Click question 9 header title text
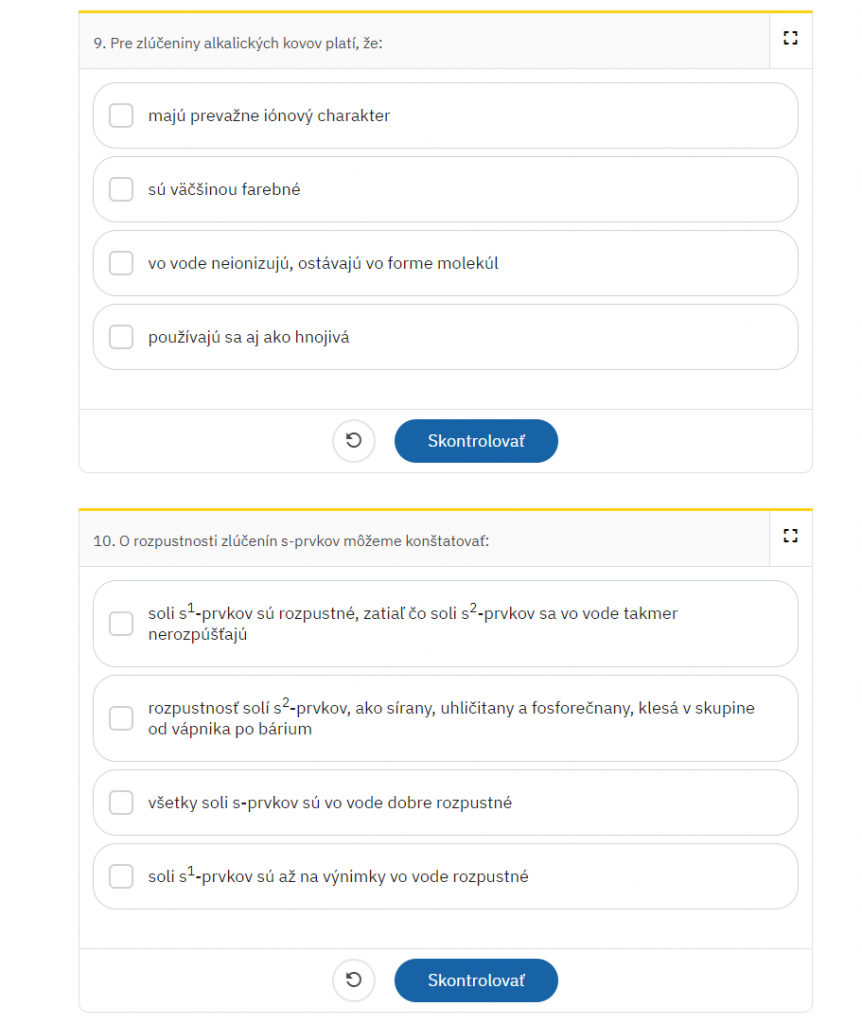Viewport: 862px width, 1024px height. pos(238,43)
